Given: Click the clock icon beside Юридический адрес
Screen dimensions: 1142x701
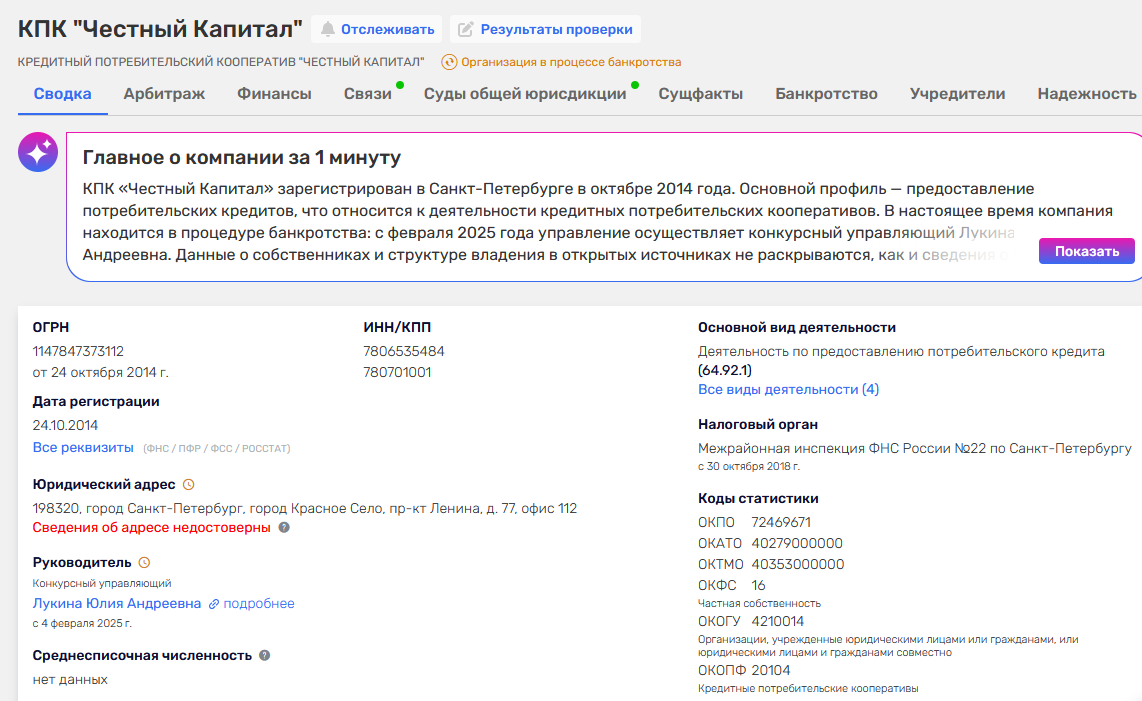Looking at the screenshot, I should (x=189, y=485).
